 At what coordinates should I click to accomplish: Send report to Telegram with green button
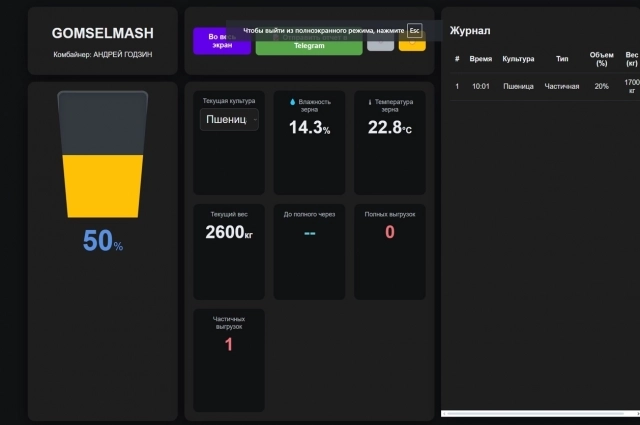click(308, 46)
